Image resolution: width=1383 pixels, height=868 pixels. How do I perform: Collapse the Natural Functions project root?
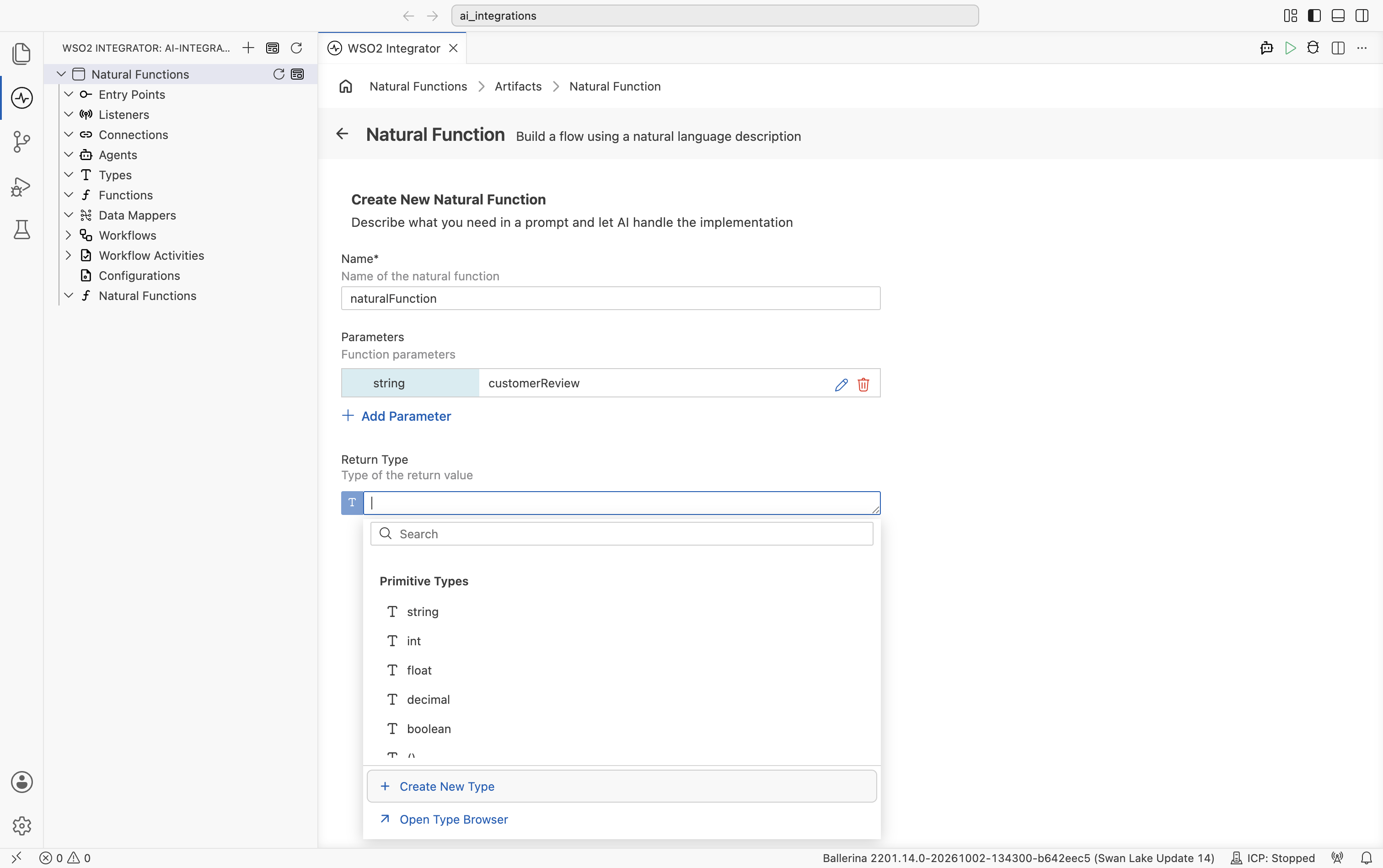click(x=61, y=74)
